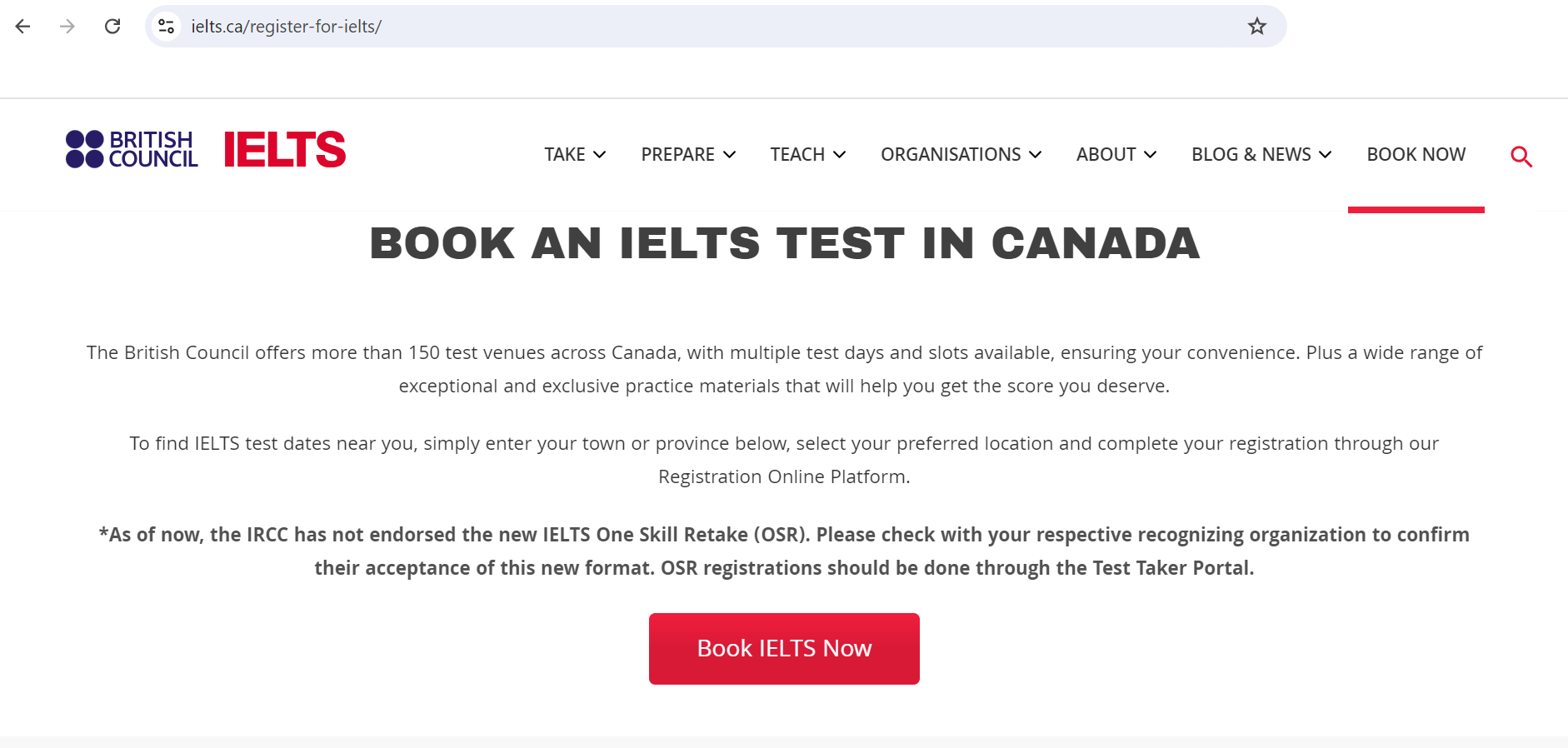
Task: Open the site permissions badge in address bar
Action: (166, 26)
